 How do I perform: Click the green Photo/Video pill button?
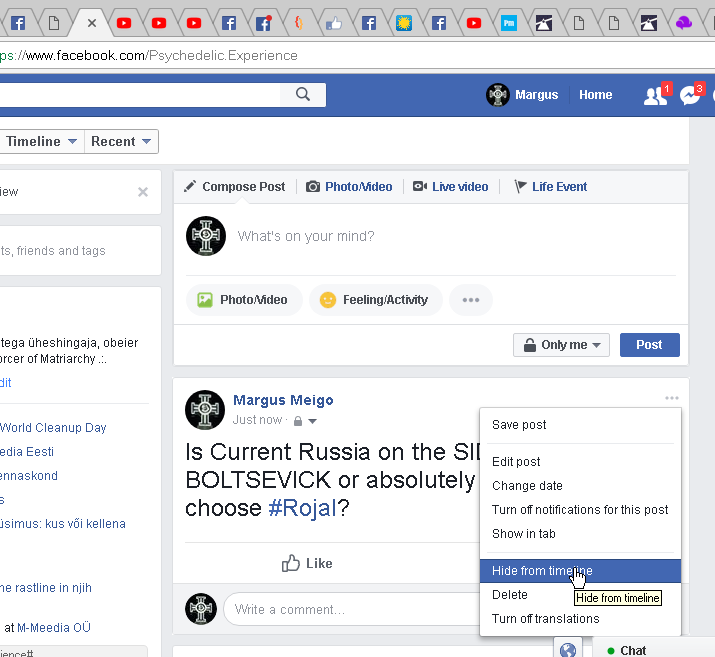point(244,300)
